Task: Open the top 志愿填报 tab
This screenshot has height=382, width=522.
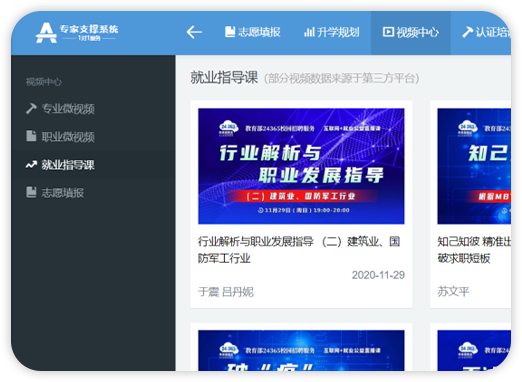Action: [253, 32]
